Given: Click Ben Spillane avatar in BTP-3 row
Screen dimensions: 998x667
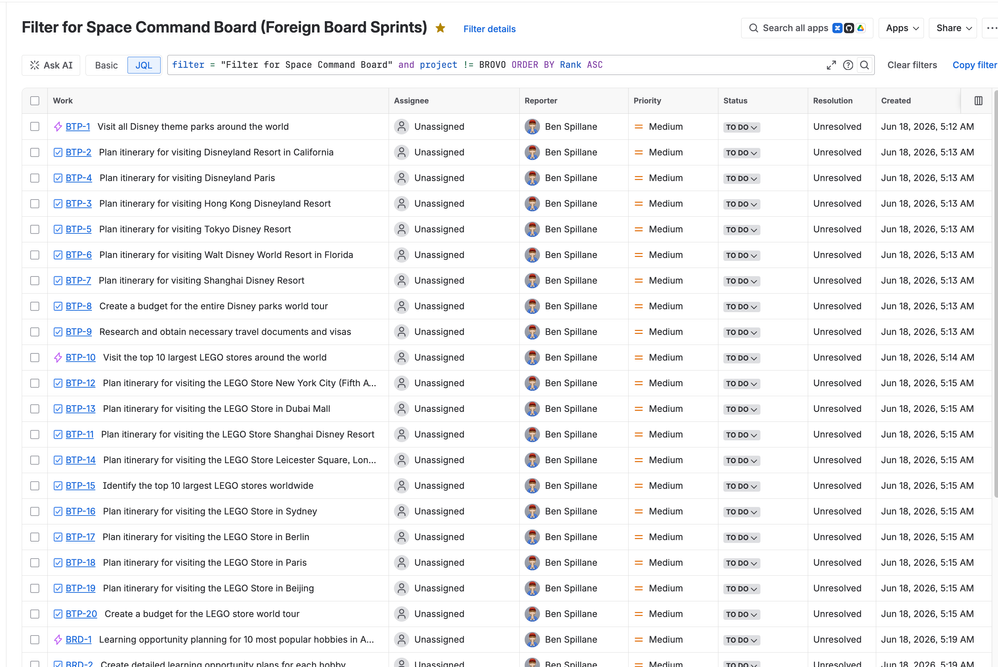Looking at the screenshot, I should click(532, 204).
